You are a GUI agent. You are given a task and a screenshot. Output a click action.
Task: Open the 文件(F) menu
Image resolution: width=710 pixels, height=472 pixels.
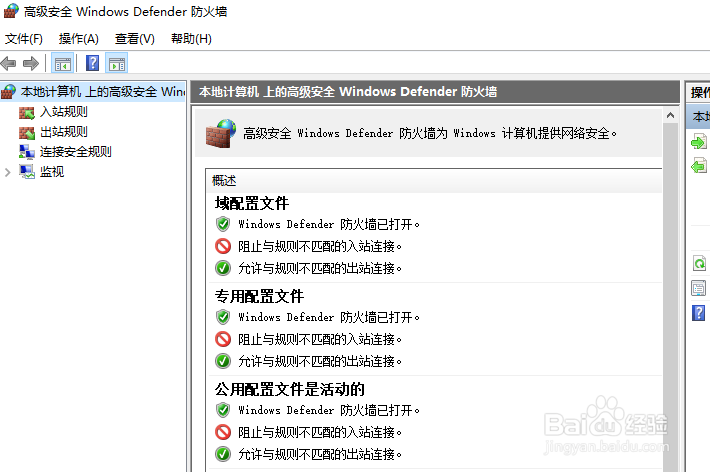click(24, 39)
